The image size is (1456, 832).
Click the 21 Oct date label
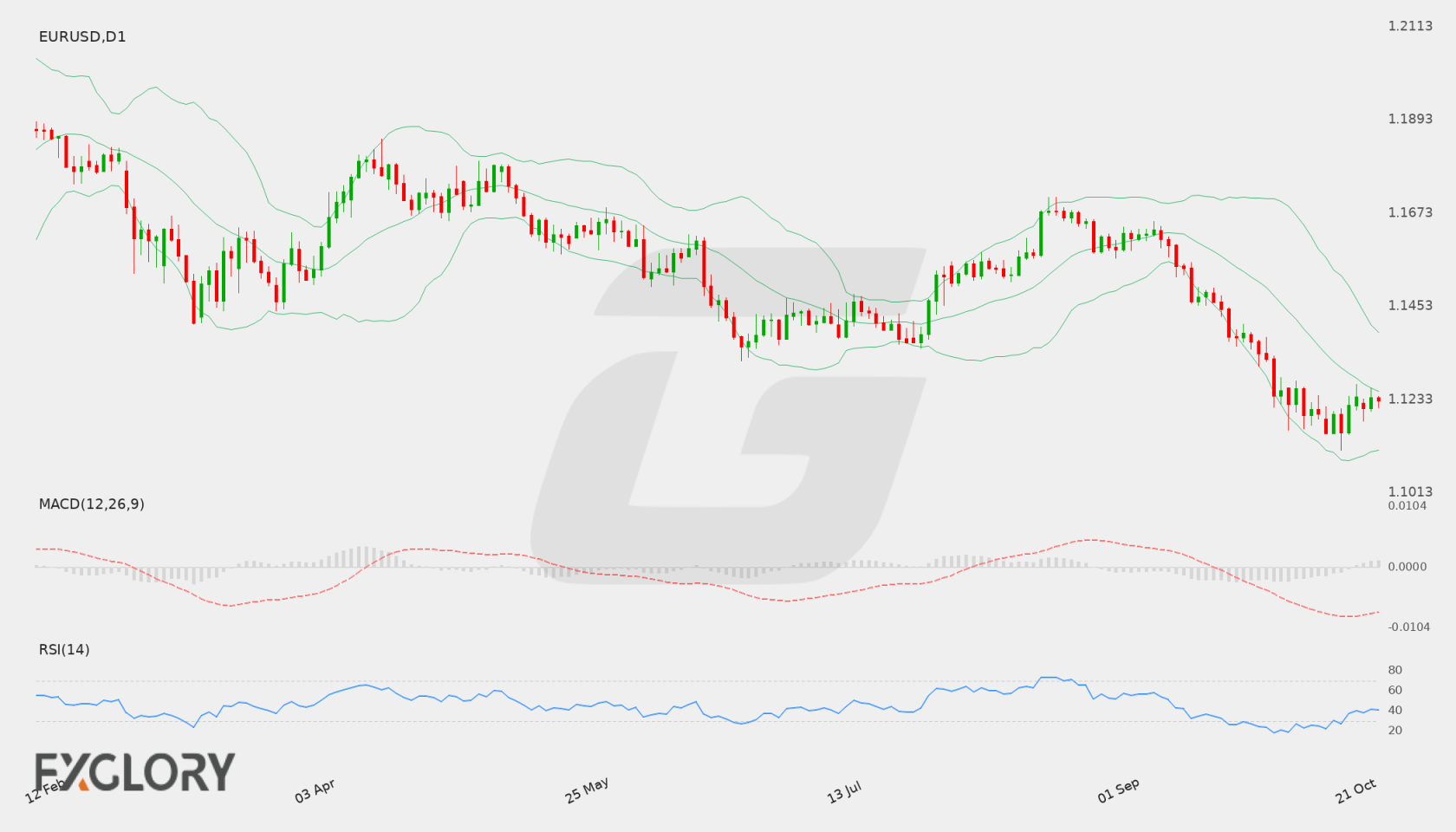[1356, 790]
